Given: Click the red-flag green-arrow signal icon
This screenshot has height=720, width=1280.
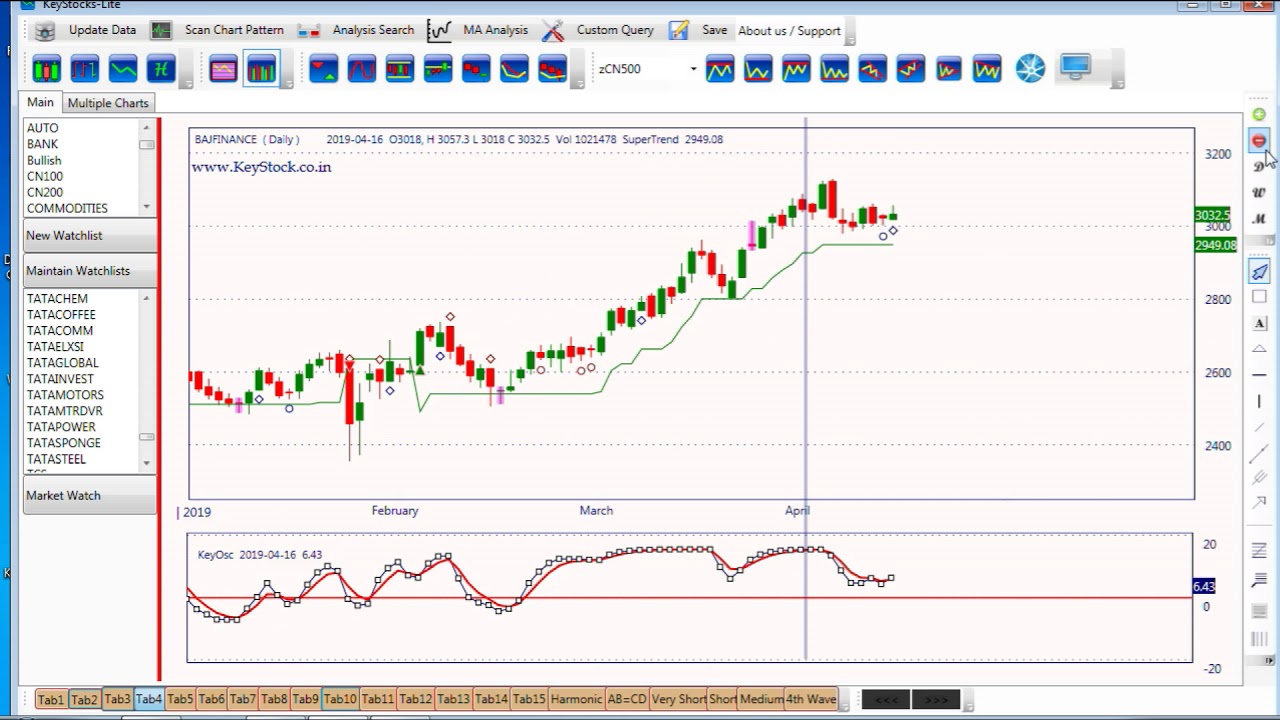Looking at the screenshot, I should [323, 69].
